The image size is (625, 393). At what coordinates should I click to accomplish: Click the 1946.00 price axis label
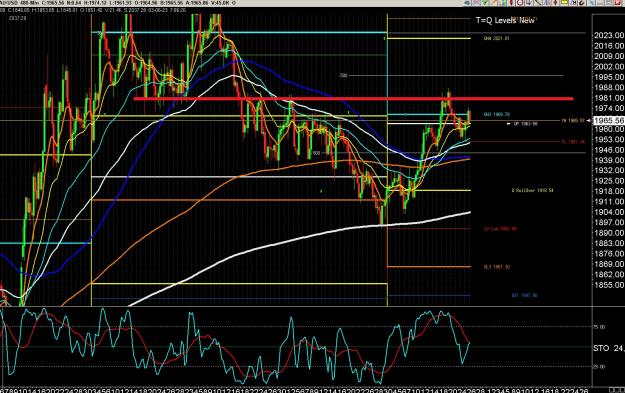click(609, 150)
